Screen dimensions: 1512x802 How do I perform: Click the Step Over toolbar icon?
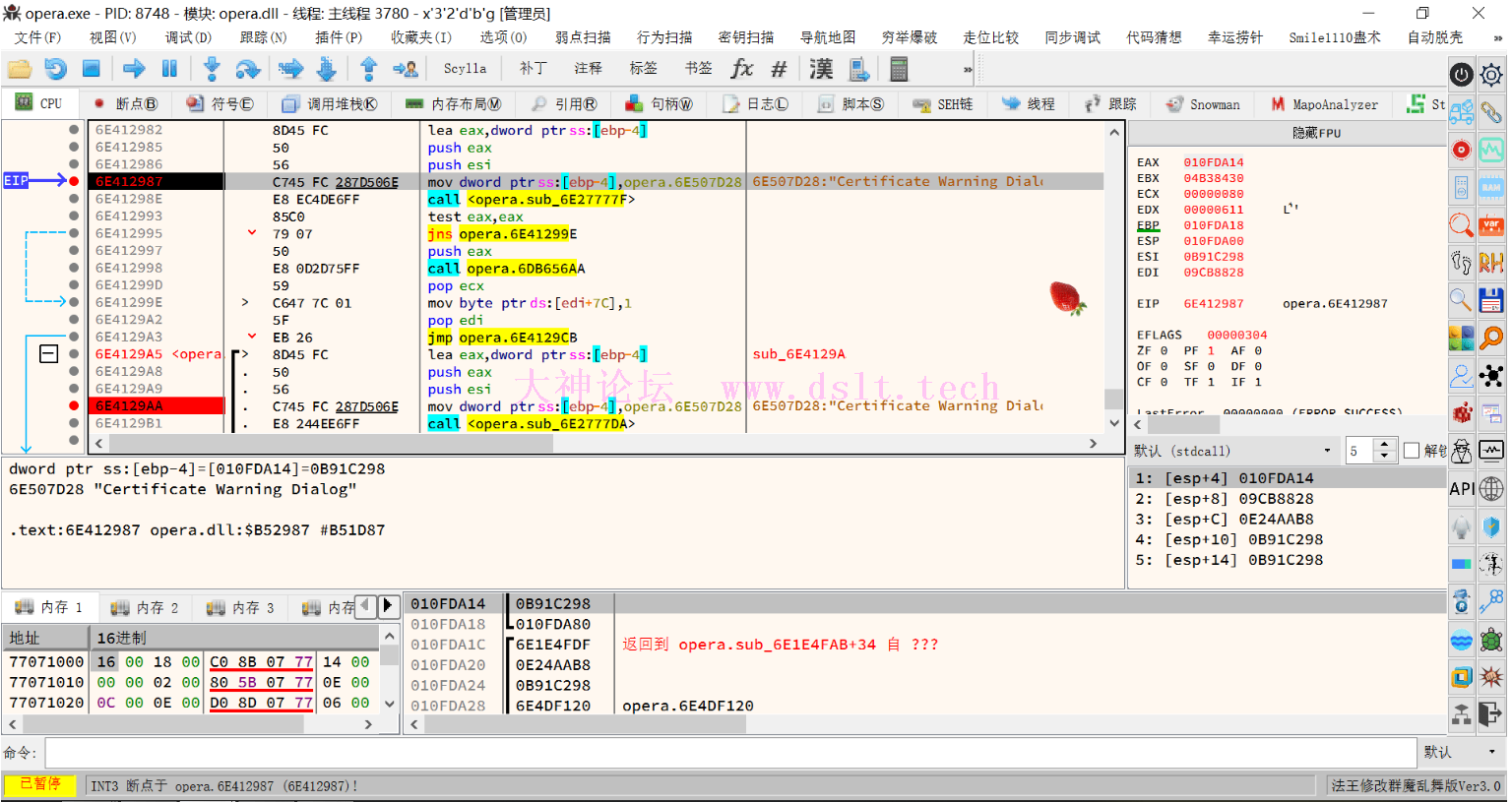[x=247, y=69]
